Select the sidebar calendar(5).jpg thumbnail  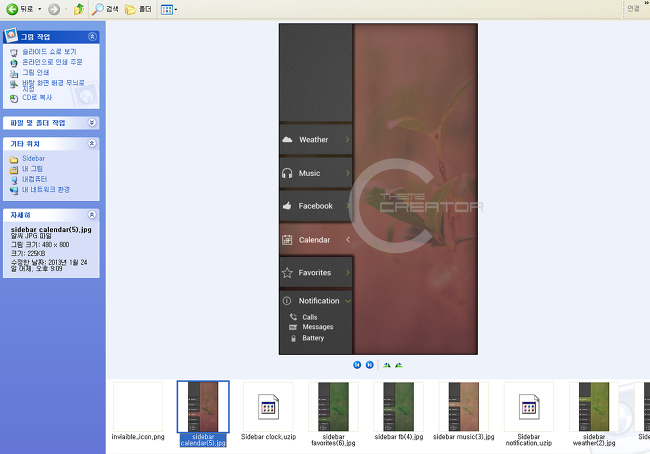(x=203, y=407)
